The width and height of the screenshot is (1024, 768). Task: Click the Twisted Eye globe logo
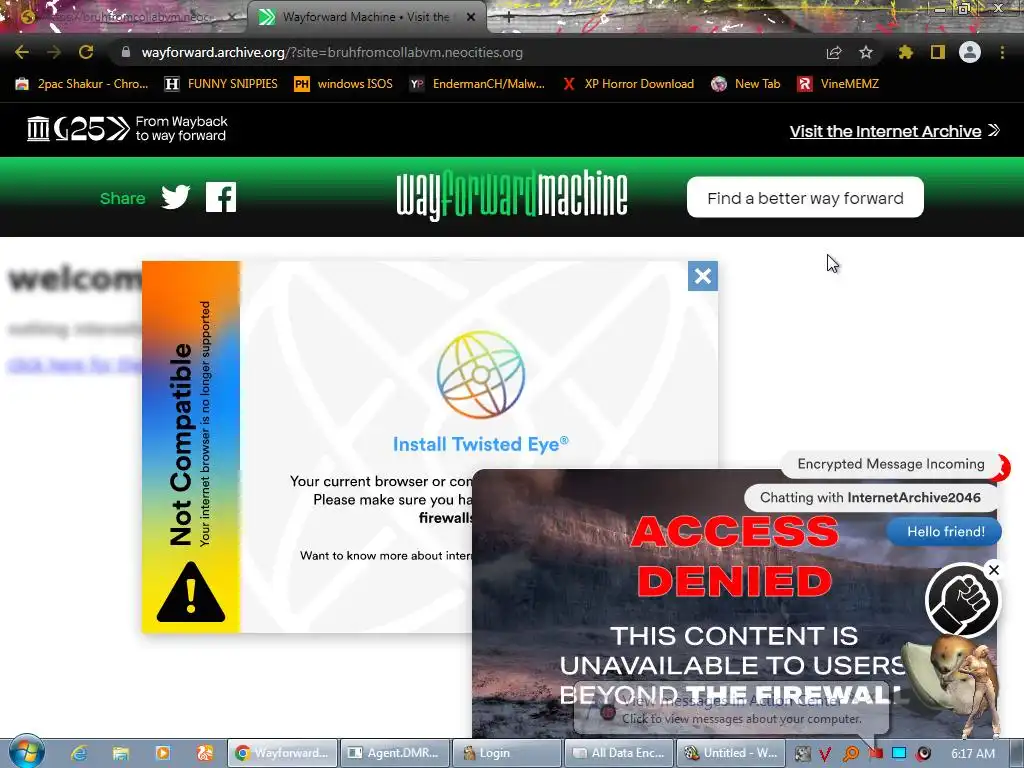[x=481, y=374]
